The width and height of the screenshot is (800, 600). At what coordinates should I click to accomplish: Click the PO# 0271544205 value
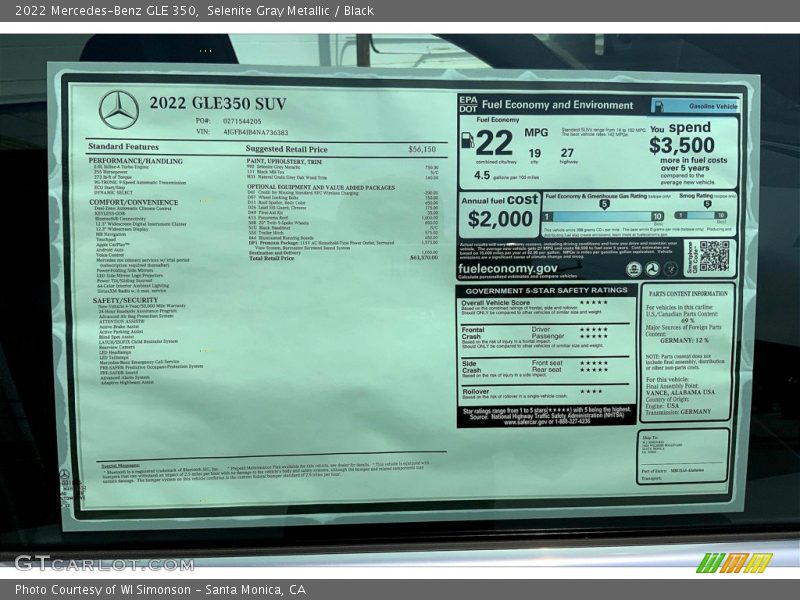coord(242,121)
